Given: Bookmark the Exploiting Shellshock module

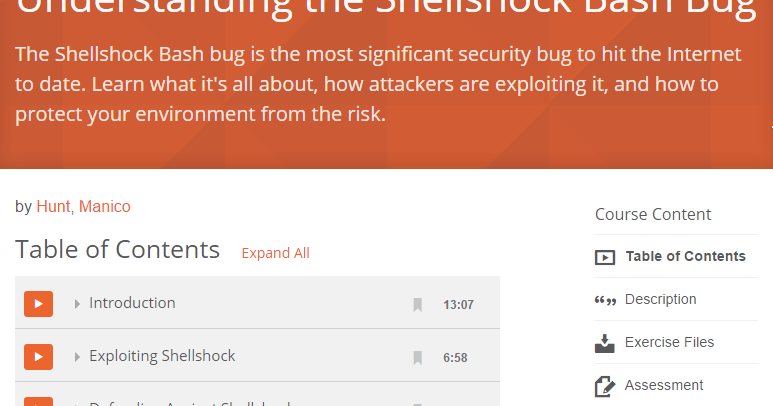Looking at the screenshot, I should point(418,358).
